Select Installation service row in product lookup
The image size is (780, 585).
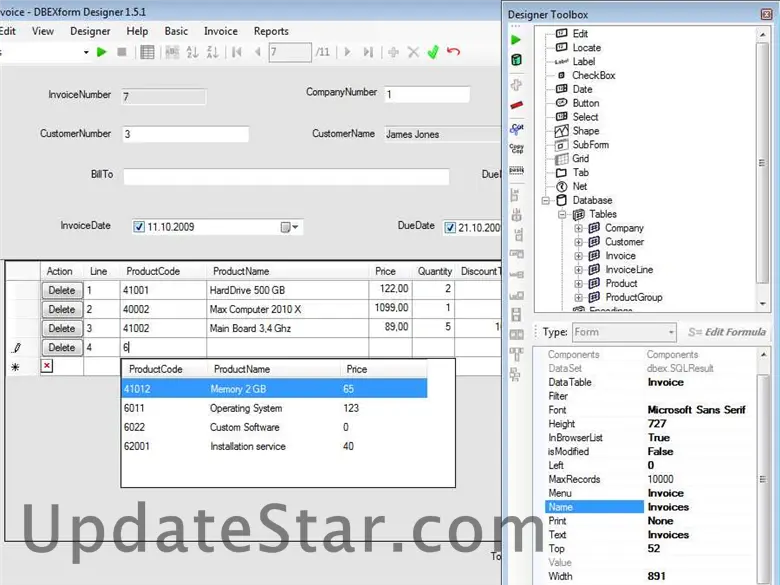tap(274, 446)
